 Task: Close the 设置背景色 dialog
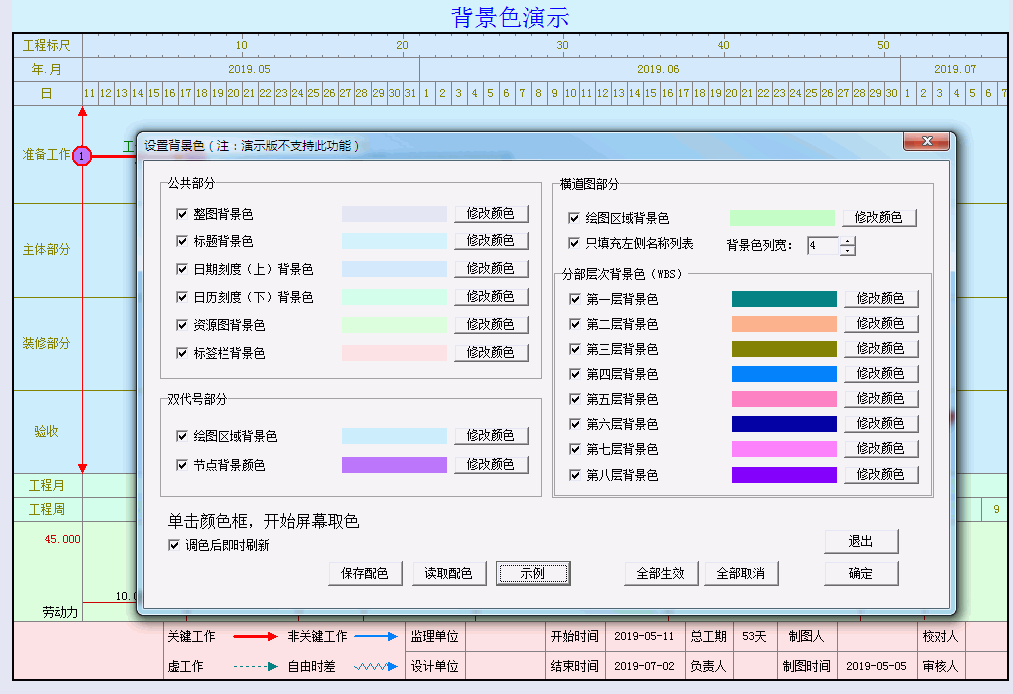926,141
